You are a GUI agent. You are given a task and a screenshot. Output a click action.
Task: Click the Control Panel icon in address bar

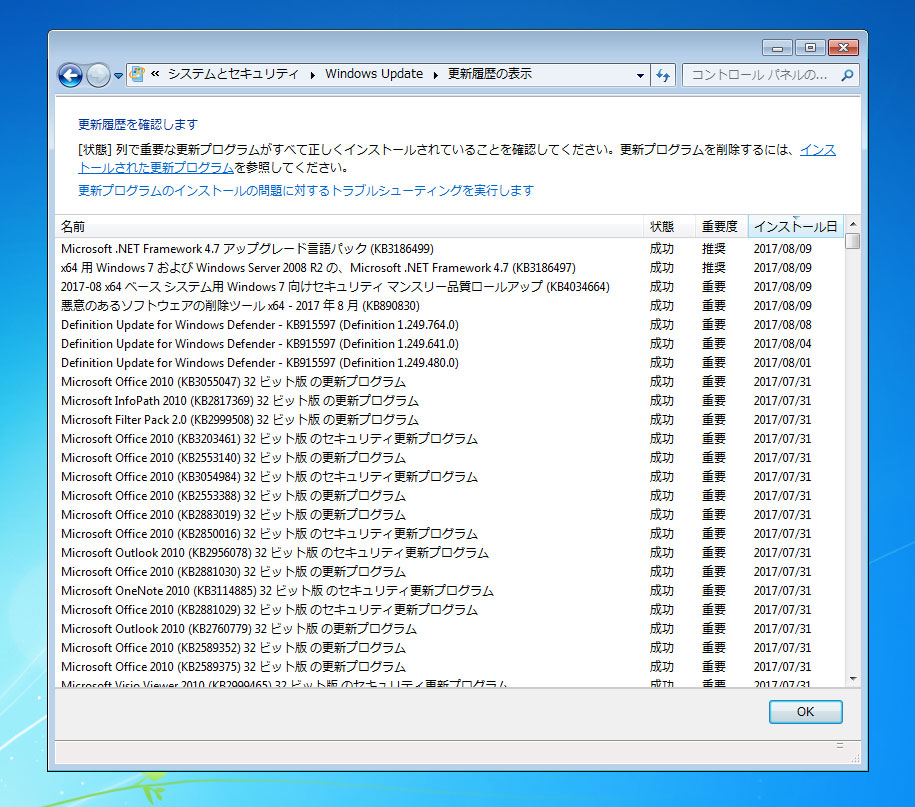pyautogui.click(x=138, y=74)
